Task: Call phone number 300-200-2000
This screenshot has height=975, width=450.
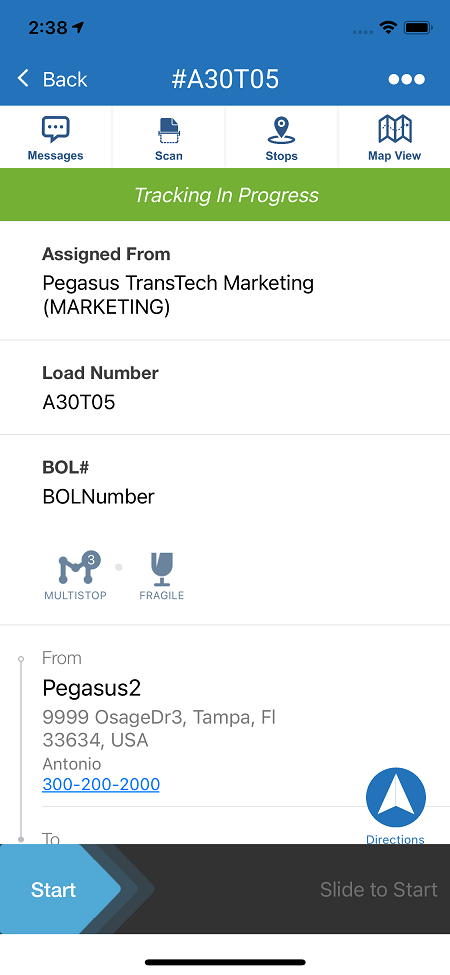Action: (101, 785)
